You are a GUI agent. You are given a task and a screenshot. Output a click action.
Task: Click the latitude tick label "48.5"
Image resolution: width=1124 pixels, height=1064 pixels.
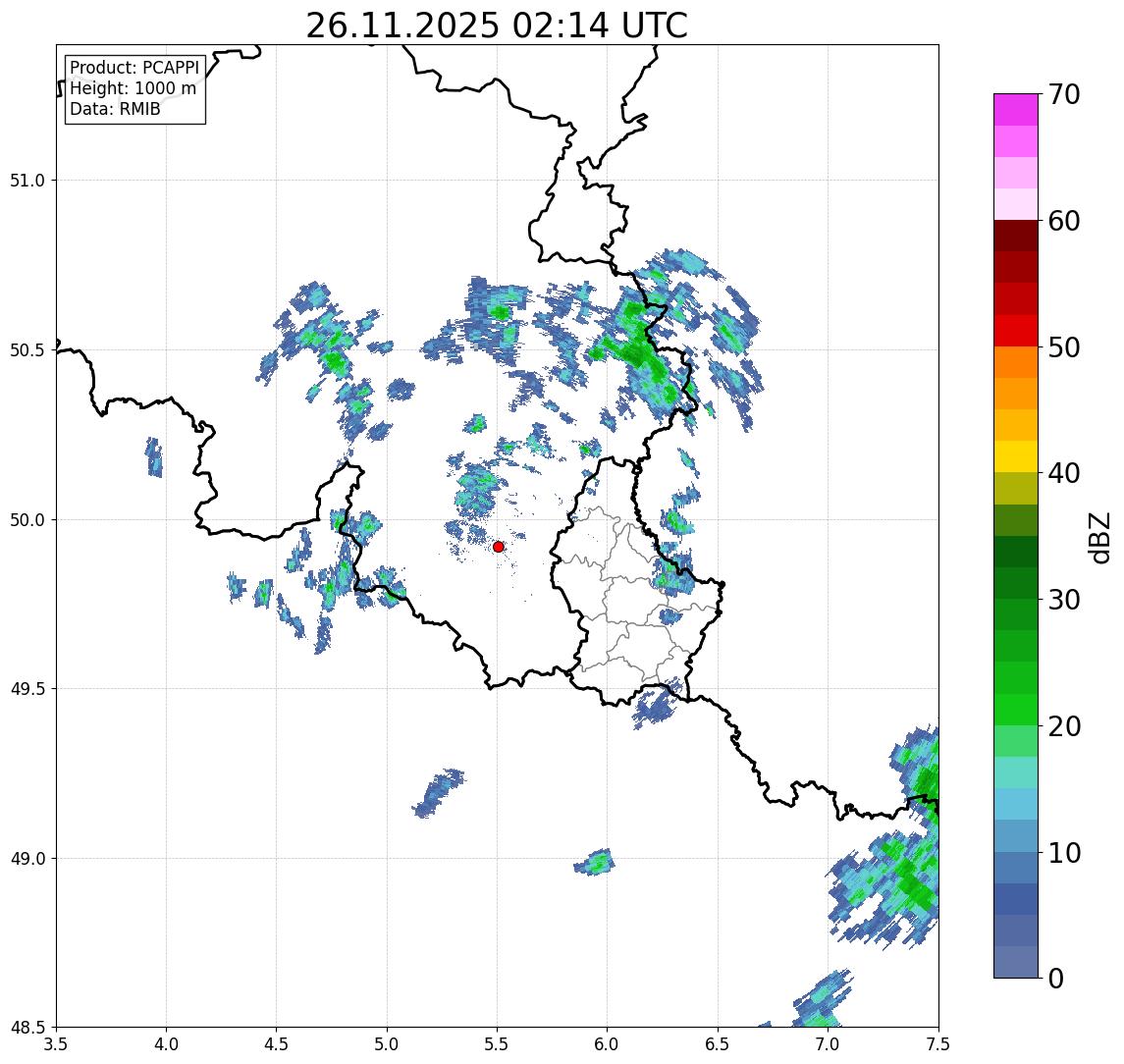click(27, 1028)
